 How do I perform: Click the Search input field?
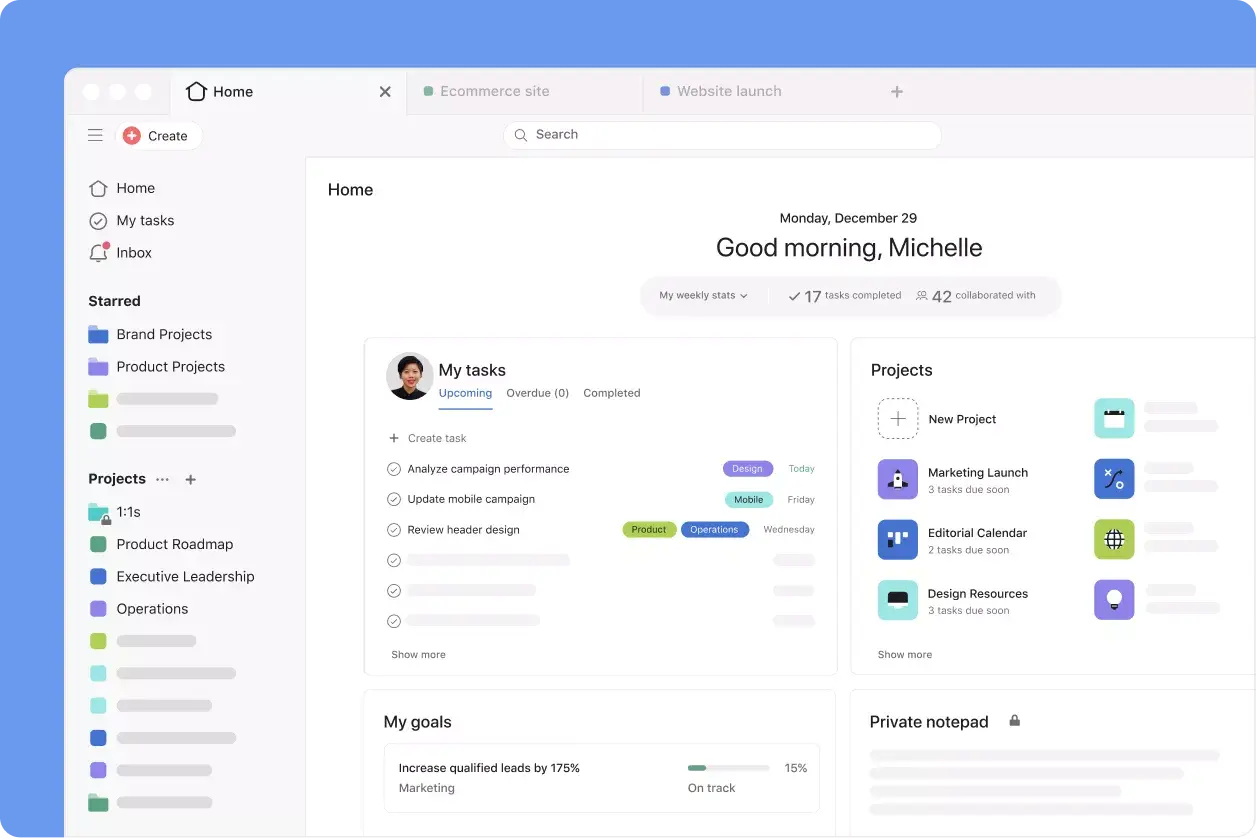point(722,135)
